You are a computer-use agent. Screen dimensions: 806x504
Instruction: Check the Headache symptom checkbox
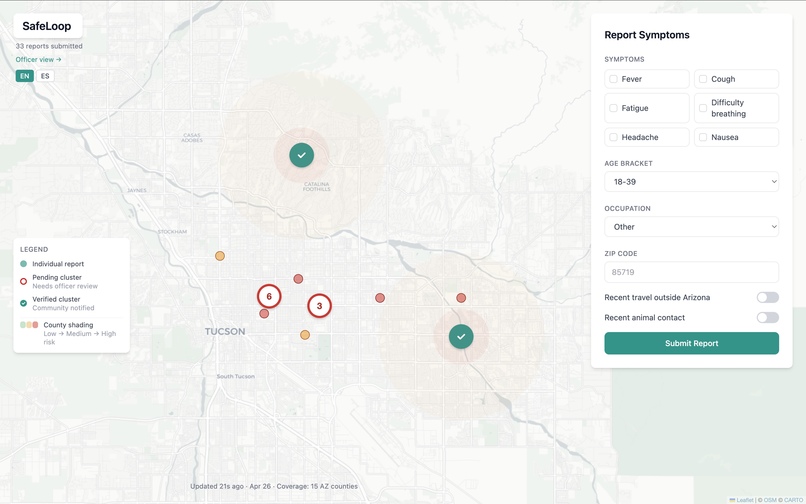coord(613,137)
